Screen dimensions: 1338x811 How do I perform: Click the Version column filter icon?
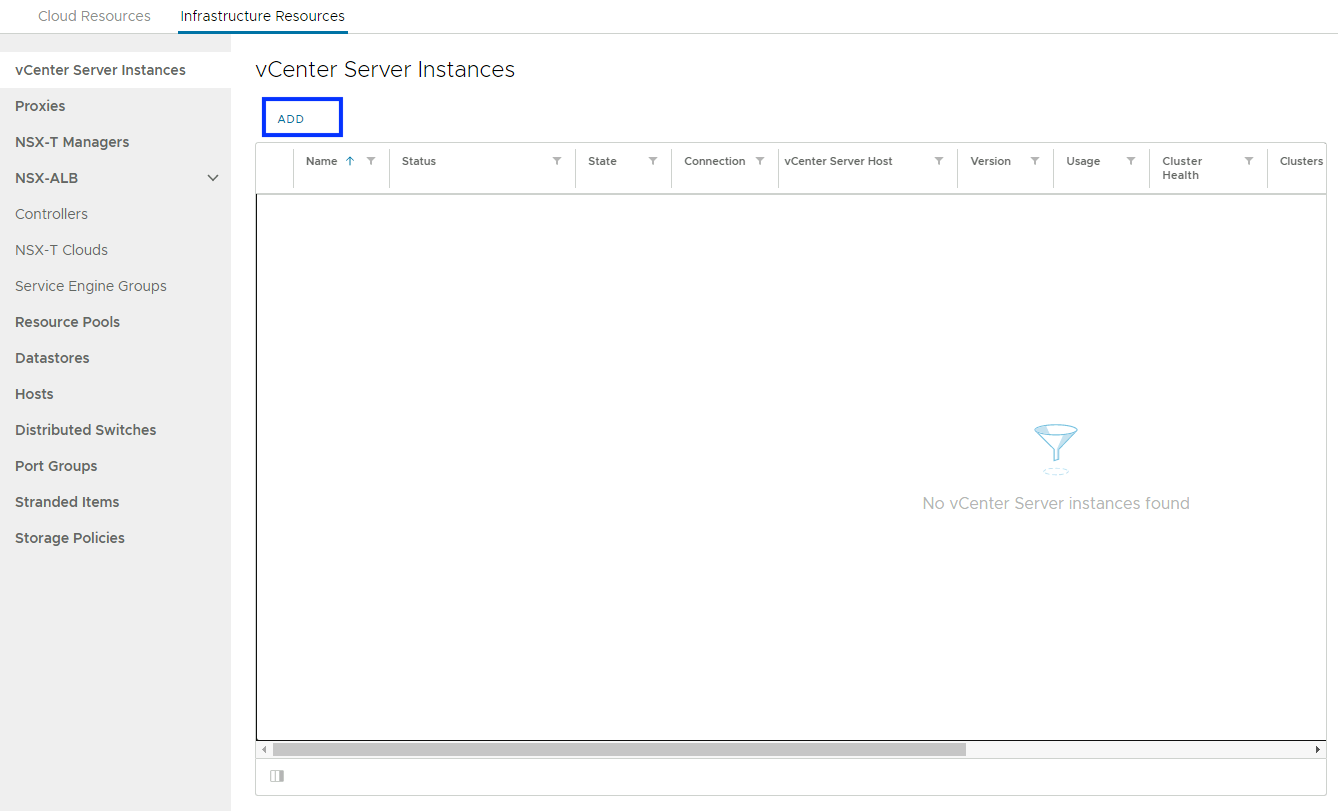tap(1035, 161)
